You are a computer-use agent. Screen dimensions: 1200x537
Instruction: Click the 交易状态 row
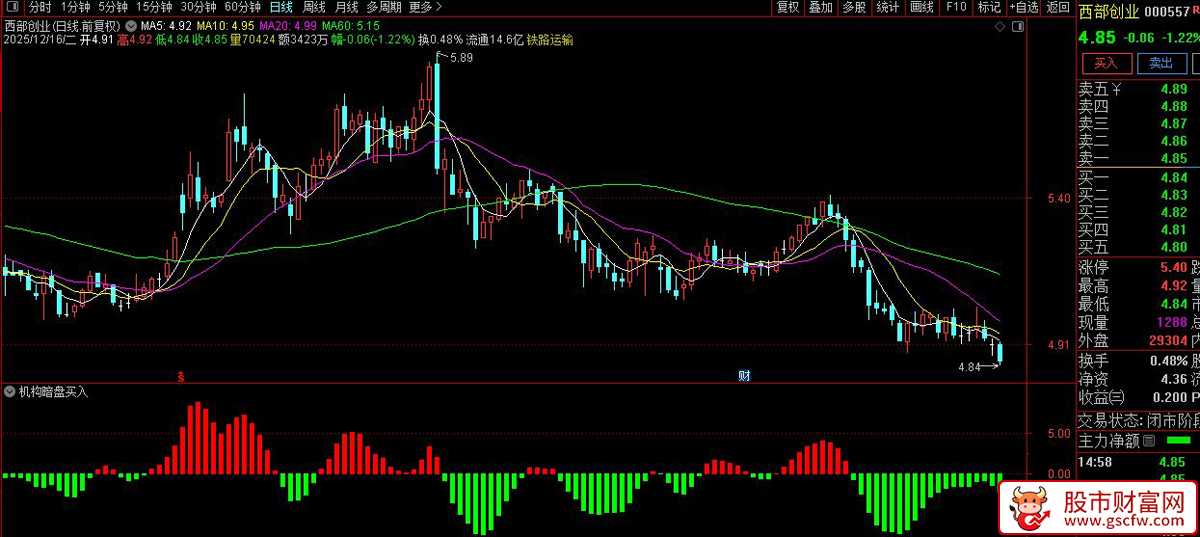(x=1138, y=419)
